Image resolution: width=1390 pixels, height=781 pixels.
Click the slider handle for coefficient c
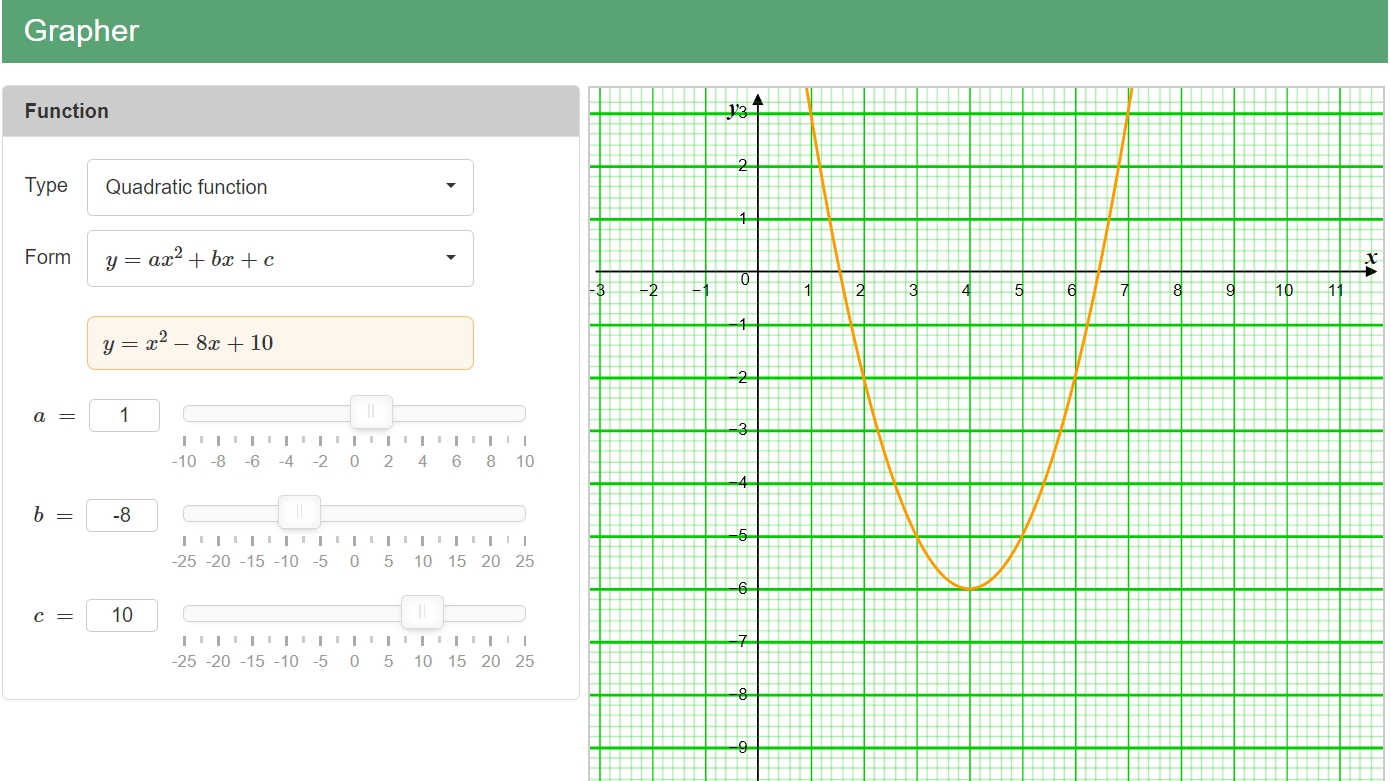point(422,612)
